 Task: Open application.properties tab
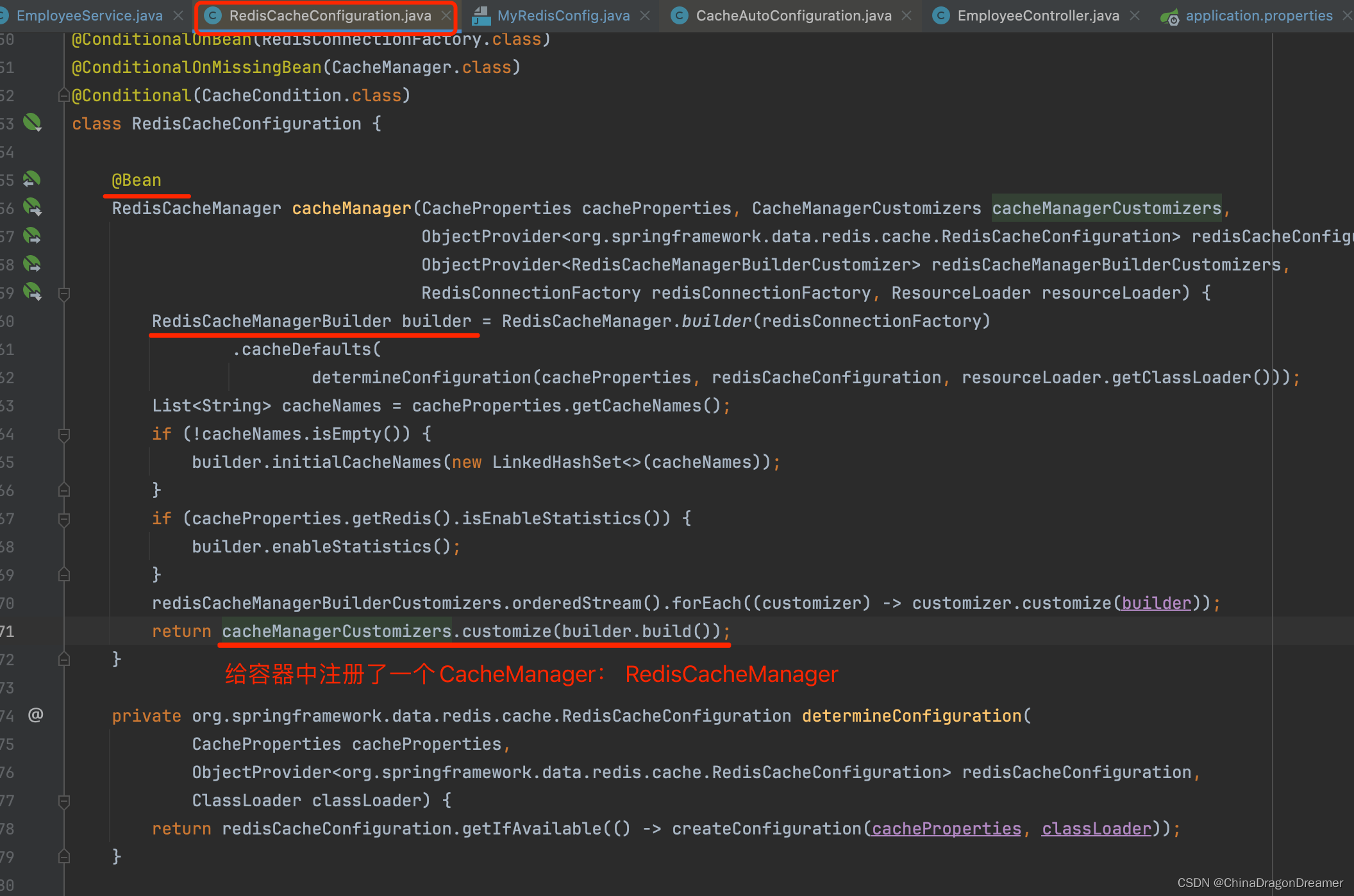[x=1258, y=15]
